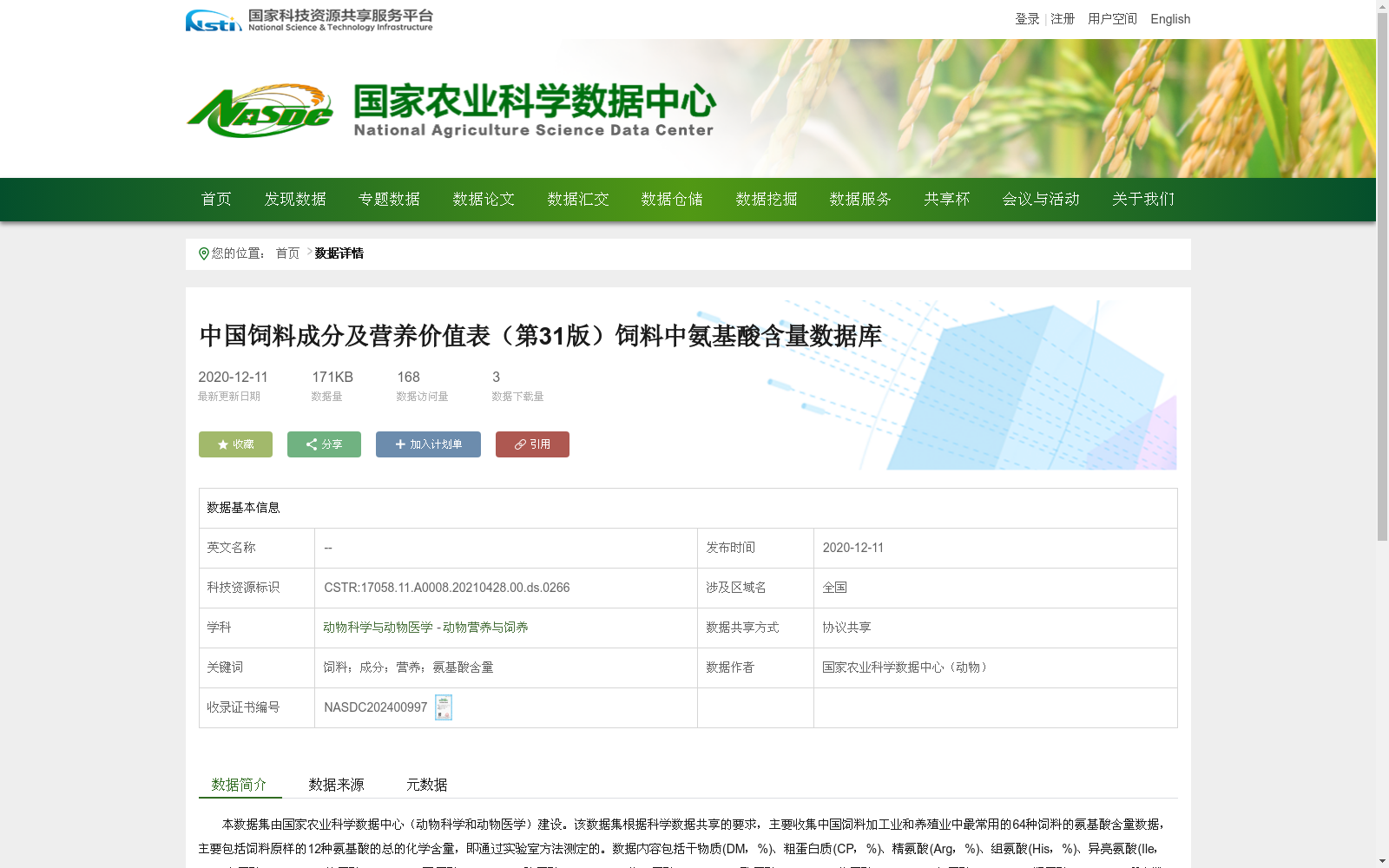The height and width of the screenshot is (868, 1389).
Task: Click the 分享 share button
Action: click(324, 444)
